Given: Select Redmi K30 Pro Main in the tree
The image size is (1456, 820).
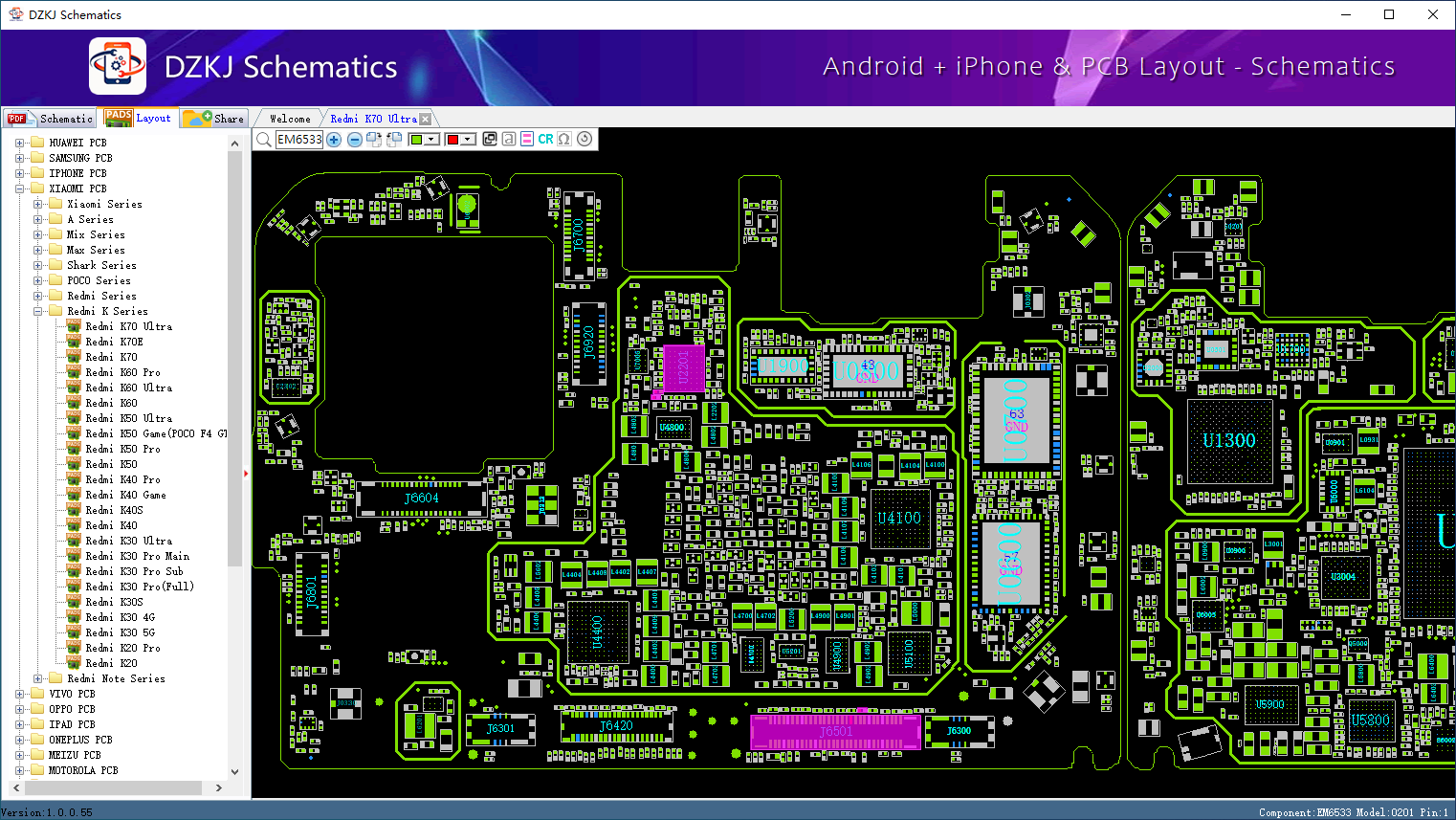Looking at the screenshot, I should click(137, 556).
